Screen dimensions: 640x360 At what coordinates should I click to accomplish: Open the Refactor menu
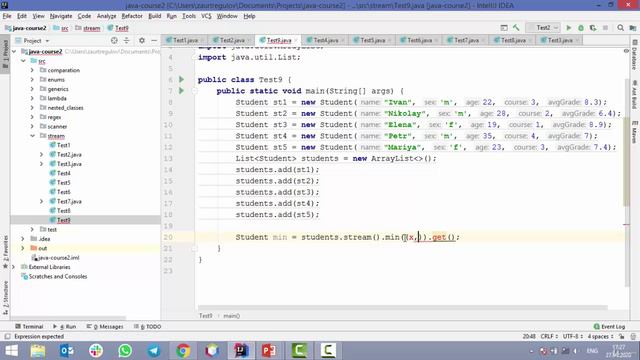tap(132, 16)
